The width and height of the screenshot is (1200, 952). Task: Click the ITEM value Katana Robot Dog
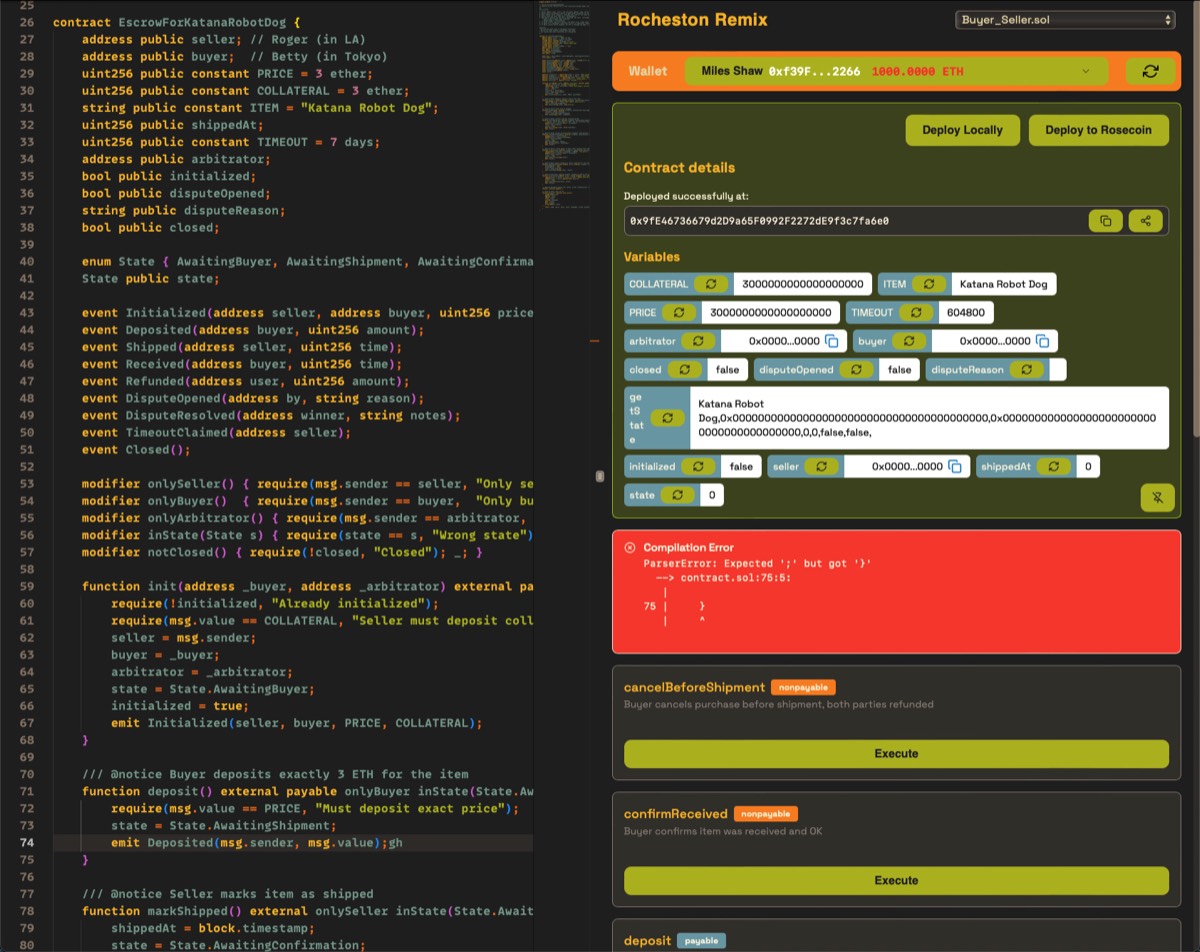pos(1004,284)
